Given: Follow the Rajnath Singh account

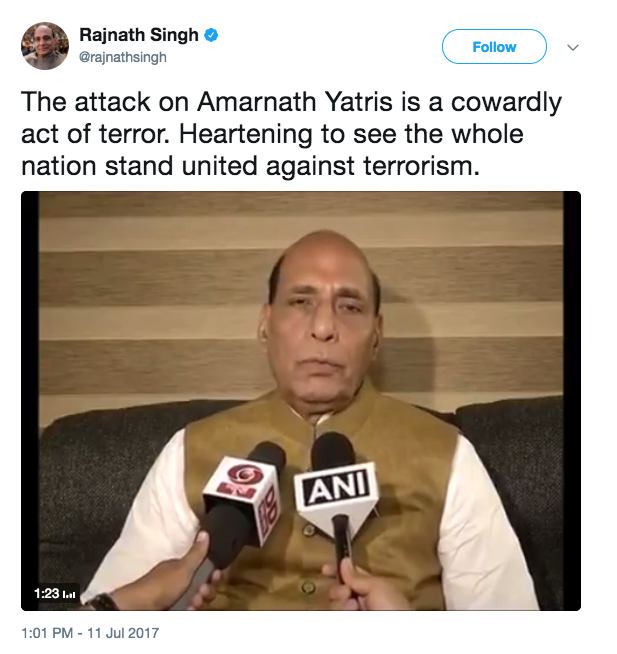Looking at the screenshot, I should coord(494,46).
